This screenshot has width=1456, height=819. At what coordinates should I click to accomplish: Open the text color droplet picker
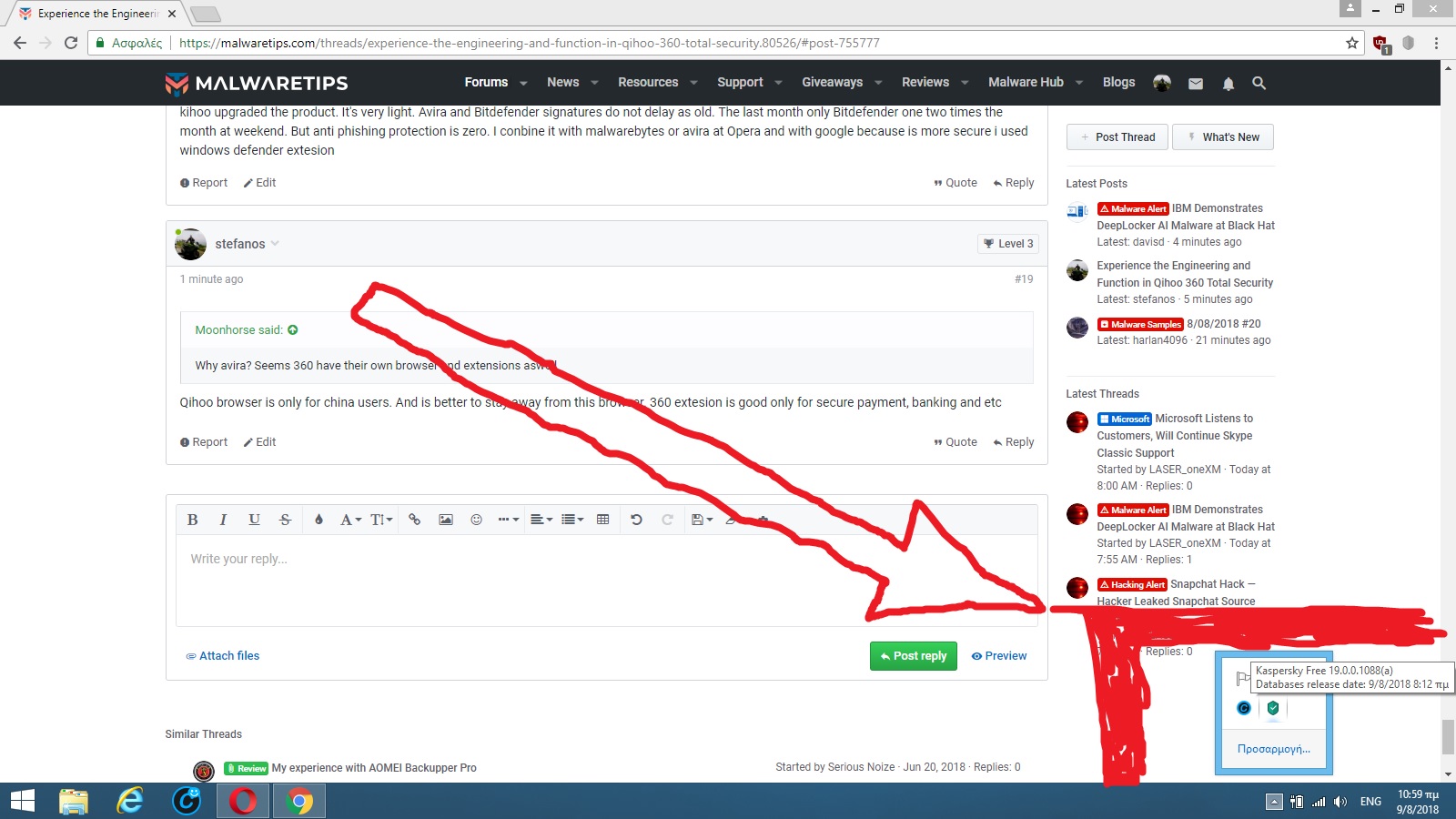tap(318, 520)
